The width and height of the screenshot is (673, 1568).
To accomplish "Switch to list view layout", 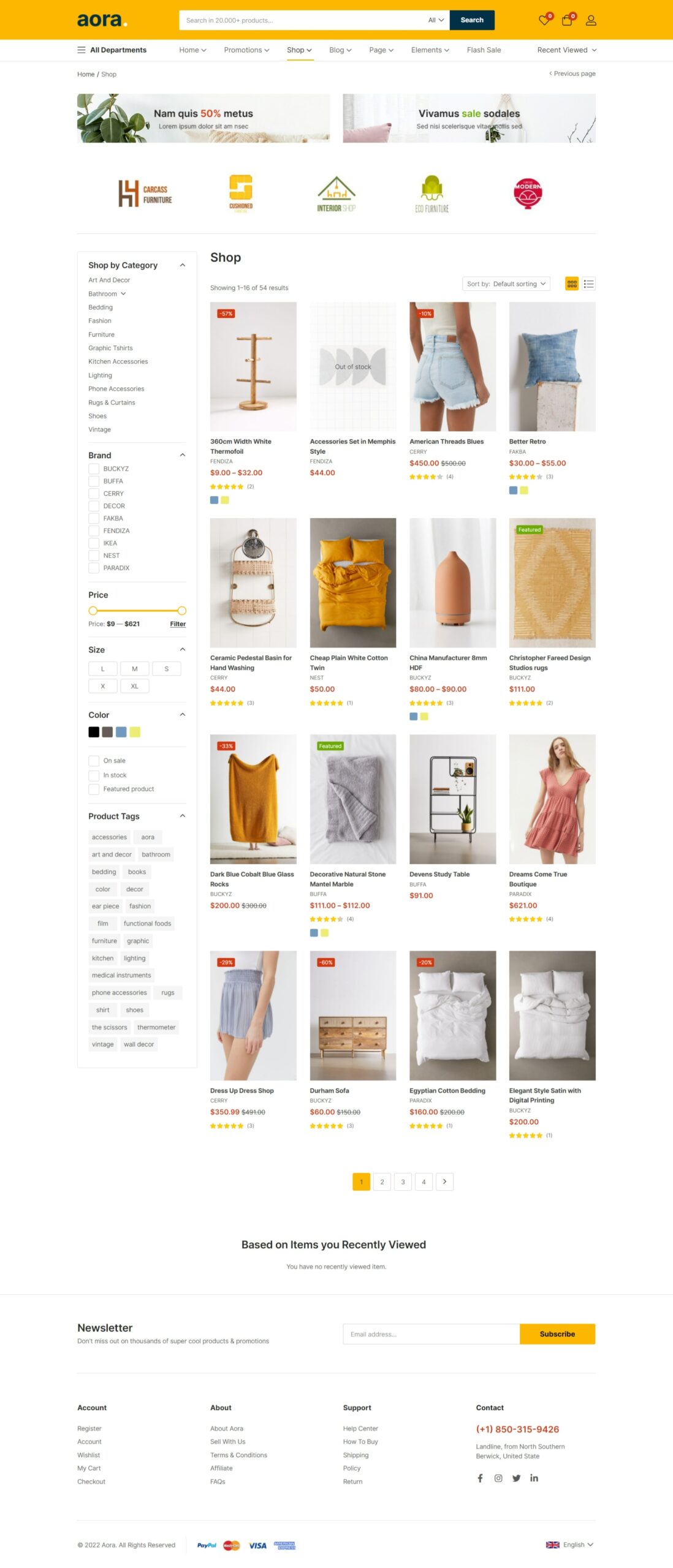I will click(589, 284).
